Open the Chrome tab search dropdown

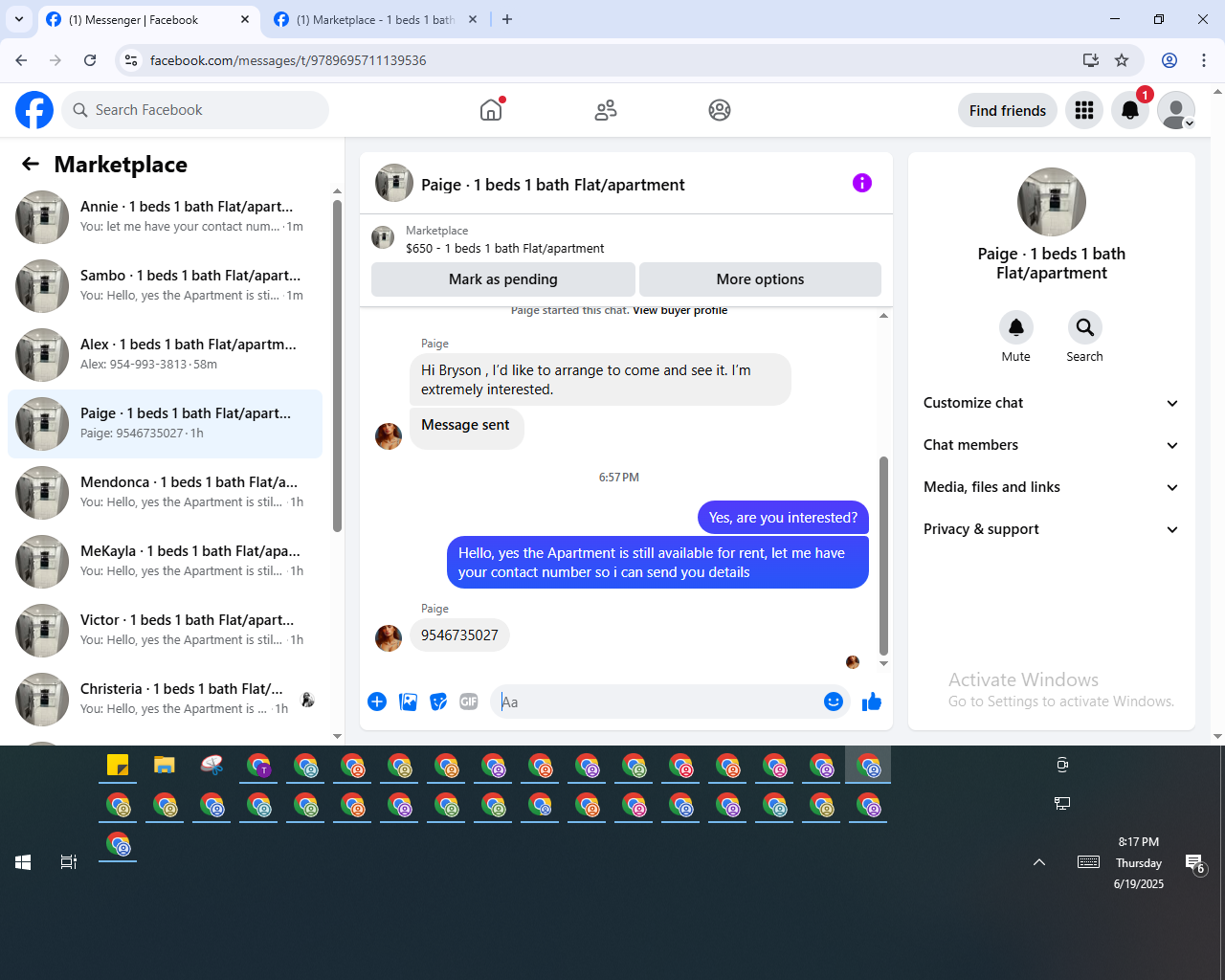19,19
